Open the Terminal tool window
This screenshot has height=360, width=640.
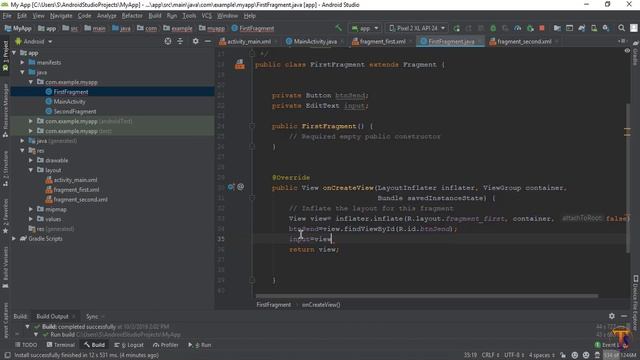[61, 345]
